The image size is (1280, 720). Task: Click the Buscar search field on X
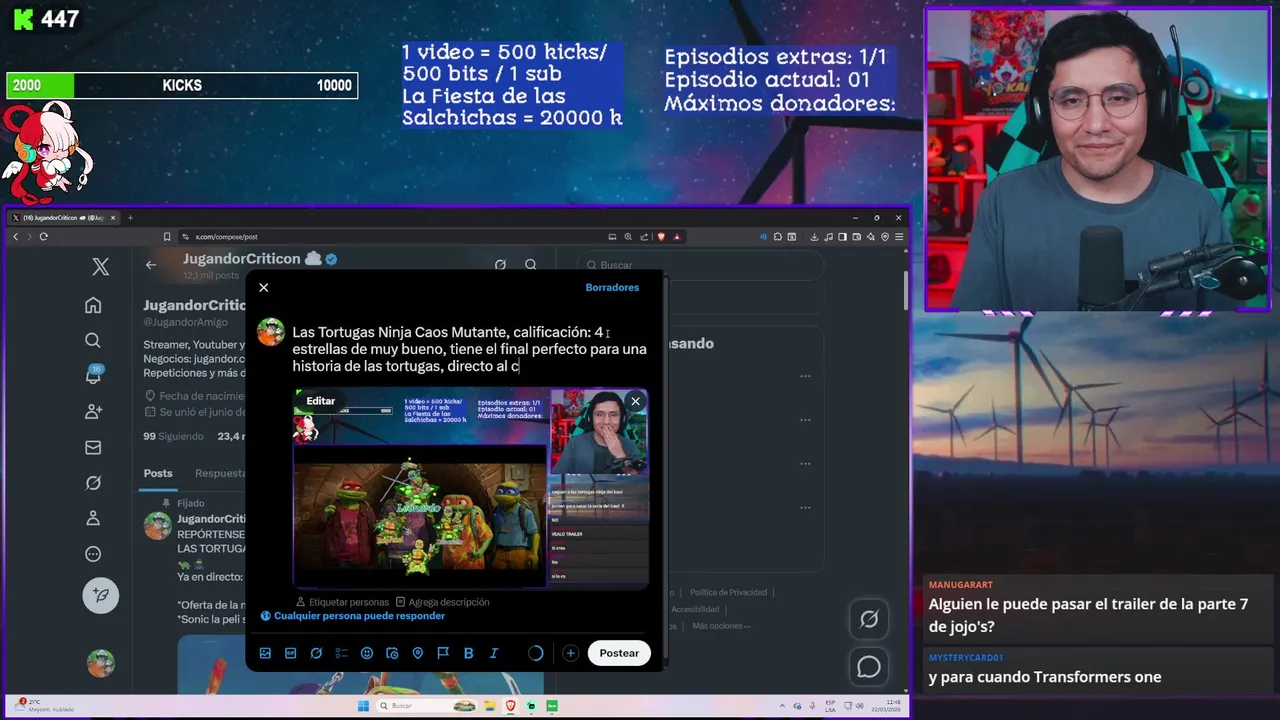pyautogui.click(x=700, y=265)
